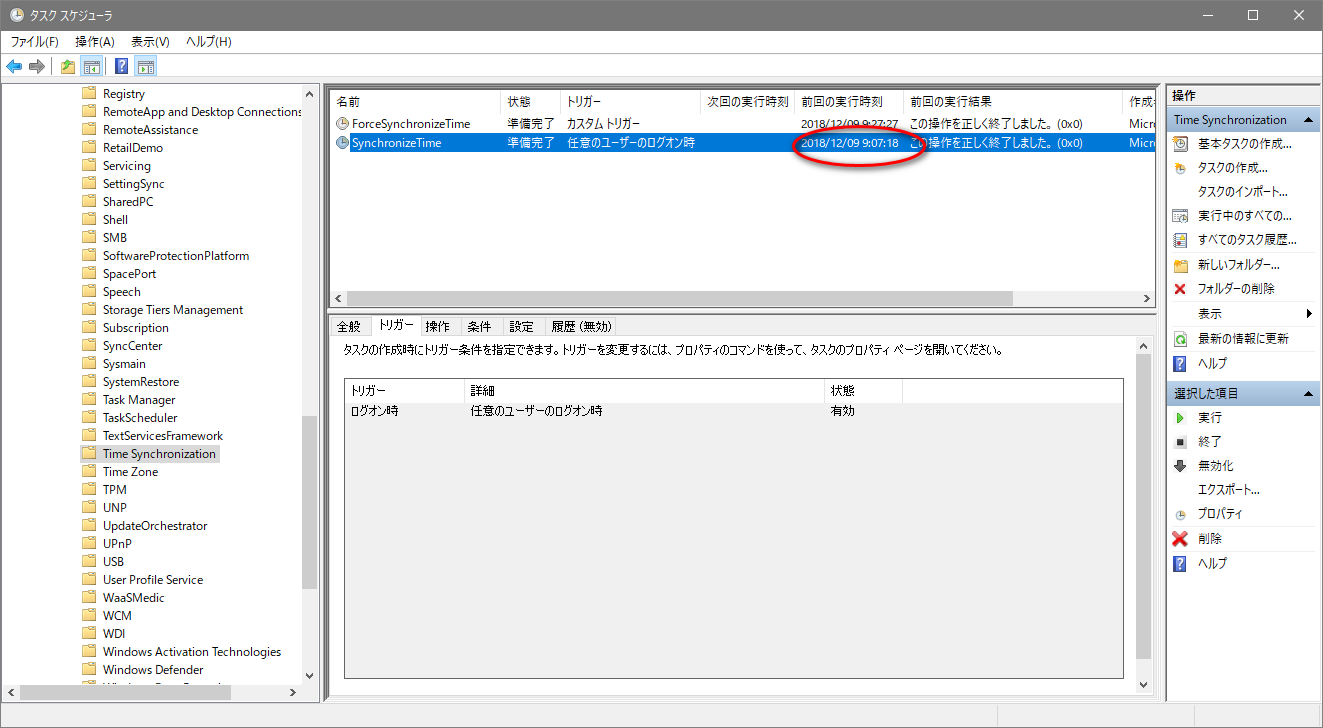This screenshot has width=1323, height=728.
Task: Switch to the 履歴 (無効) tab
Action: coord(581,327)
